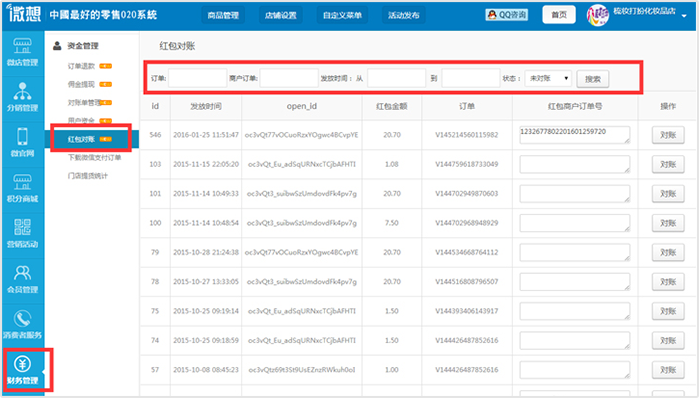The width and height of the screenshot is (699, 398).
Task: Open 营销活动 QR code section
Action: 22,234
